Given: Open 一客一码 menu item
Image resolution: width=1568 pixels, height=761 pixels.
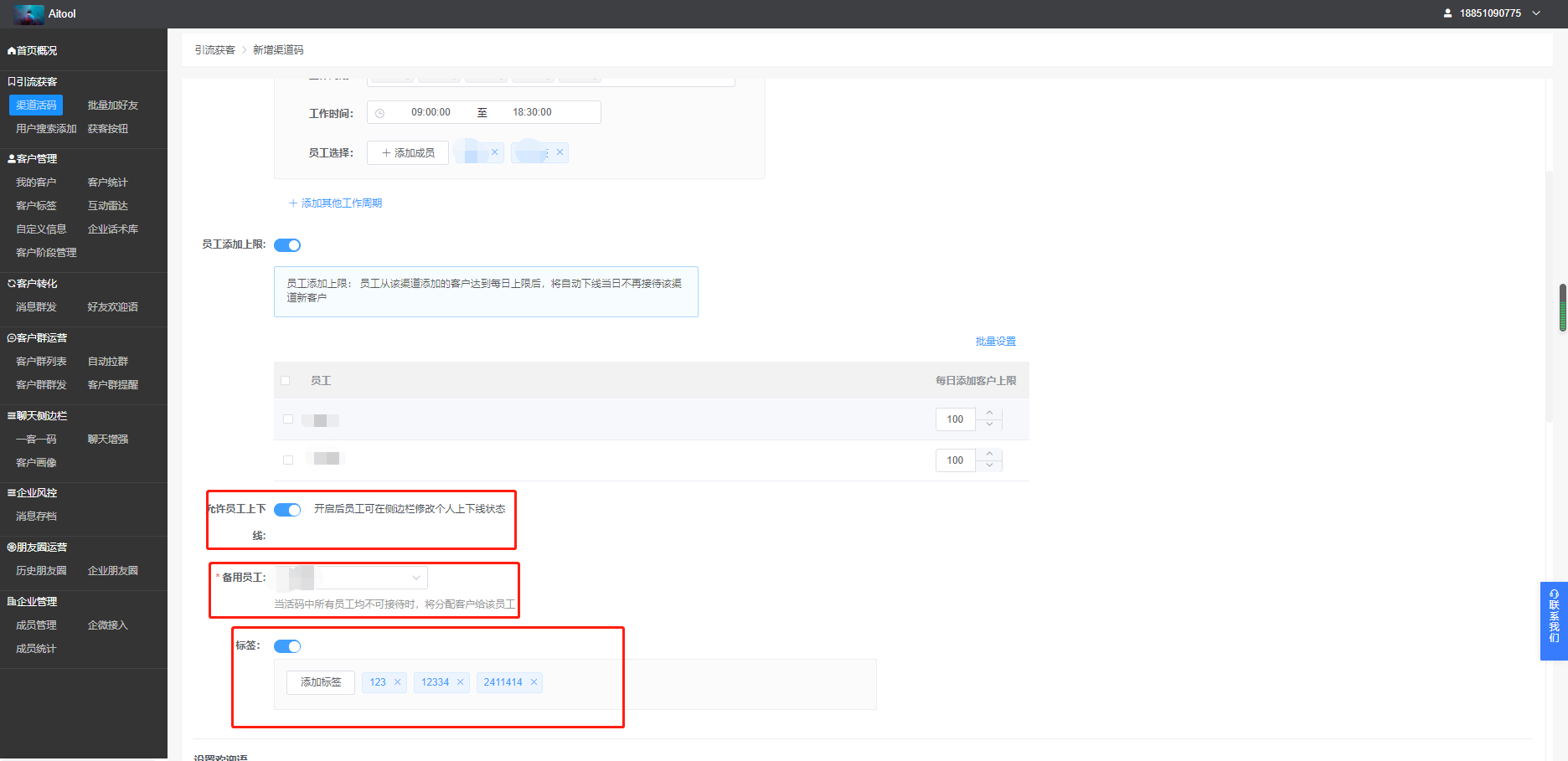Looking at the screenshot, I should [36, 440].
